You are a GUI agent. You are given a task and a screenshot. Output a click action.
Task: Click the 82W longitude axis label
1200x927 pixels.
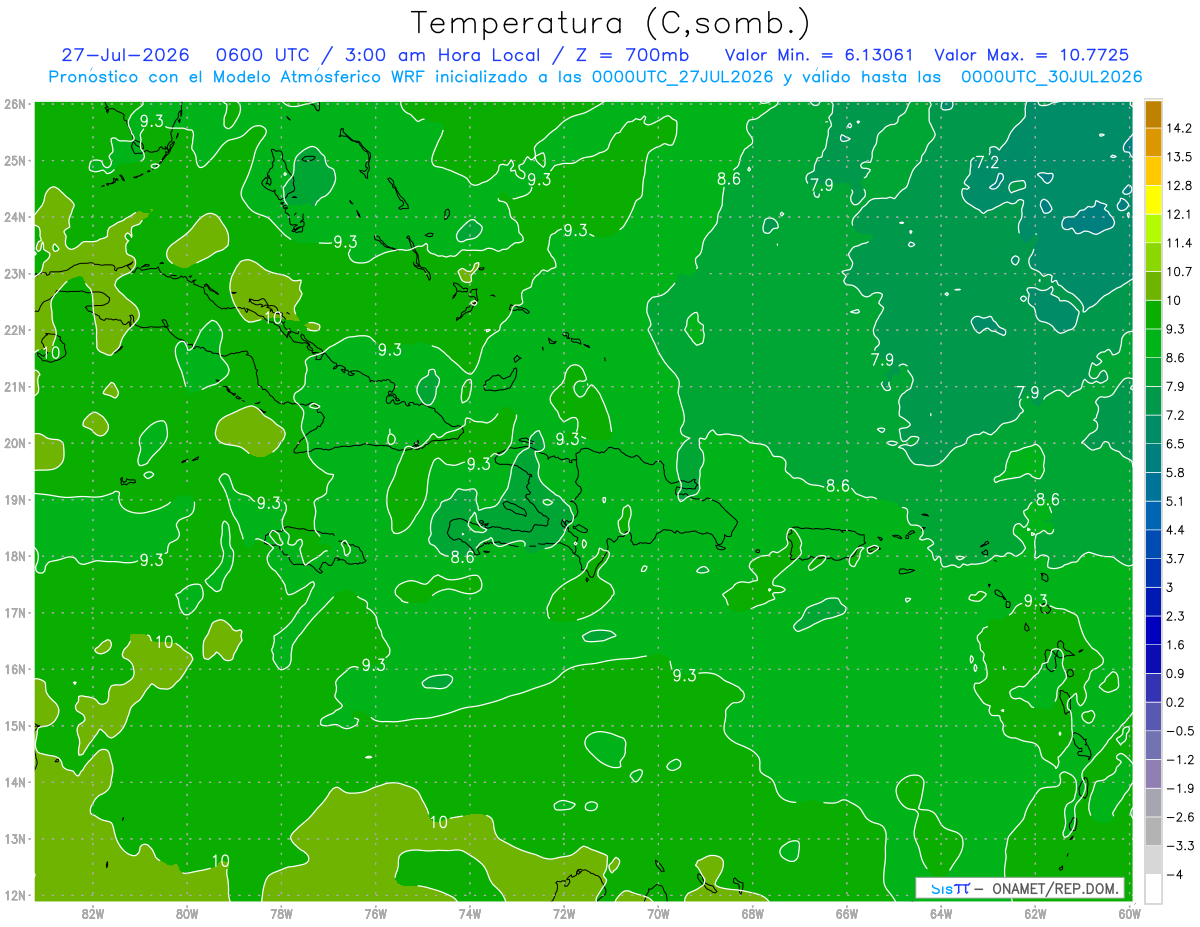(93, 912)
